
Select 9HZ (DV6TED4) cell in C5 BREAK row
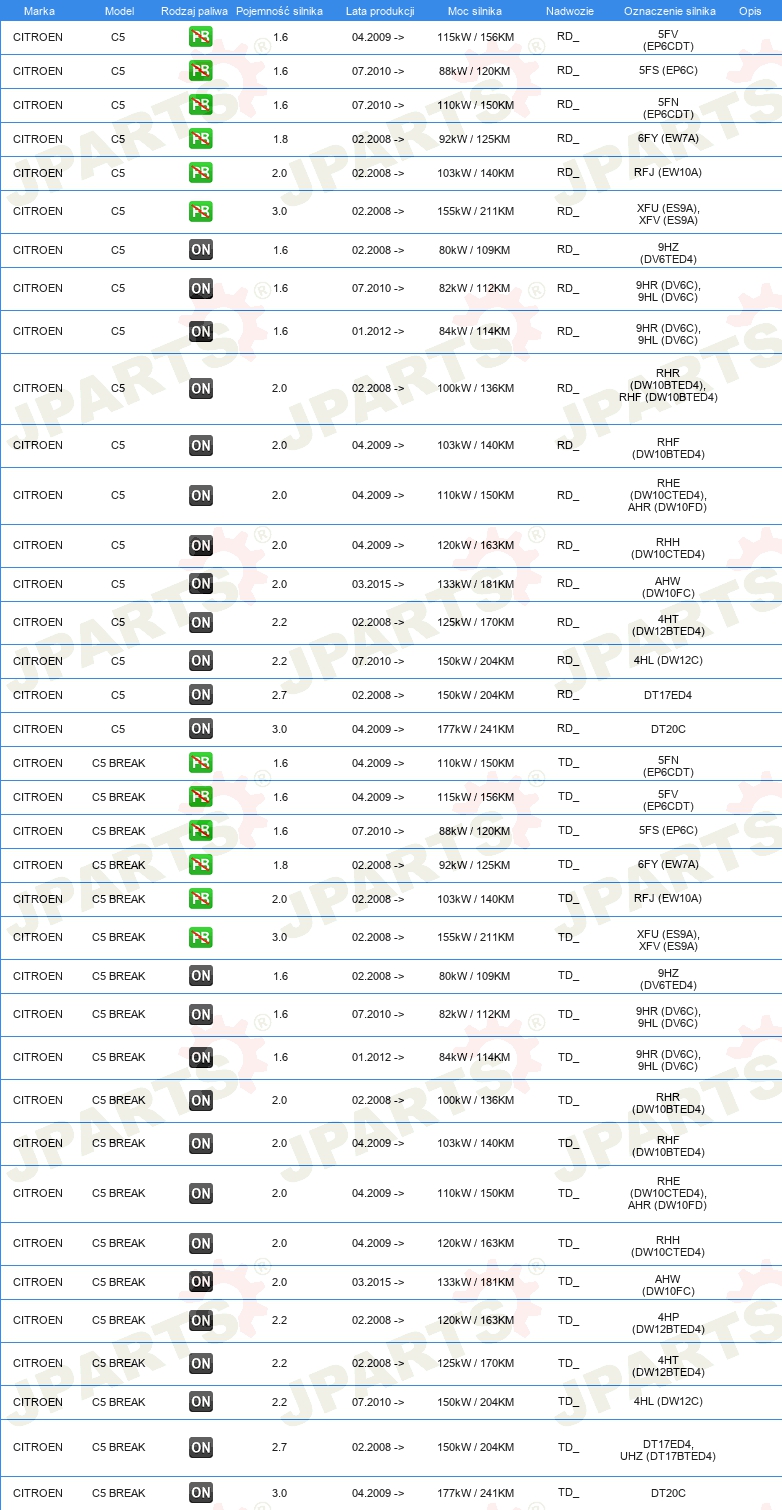point(668,979)
